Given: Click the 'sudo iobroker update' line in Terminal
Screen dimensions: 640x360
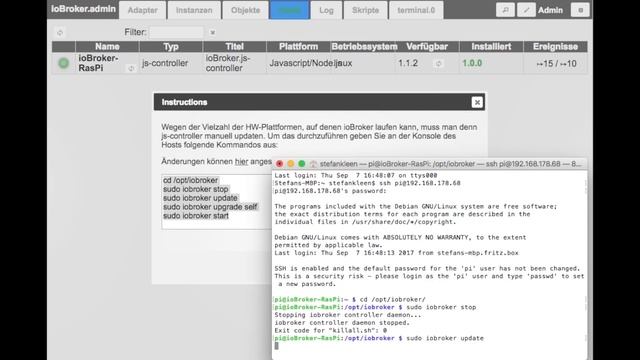Looking at the screenshot, I should (x=379, y=338).
